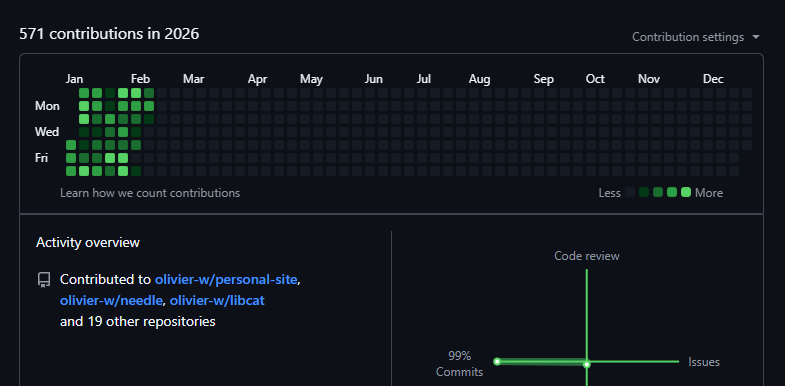Select the darkest green legend swatch
The image size is (785, 386).
[x=644, y=192]
